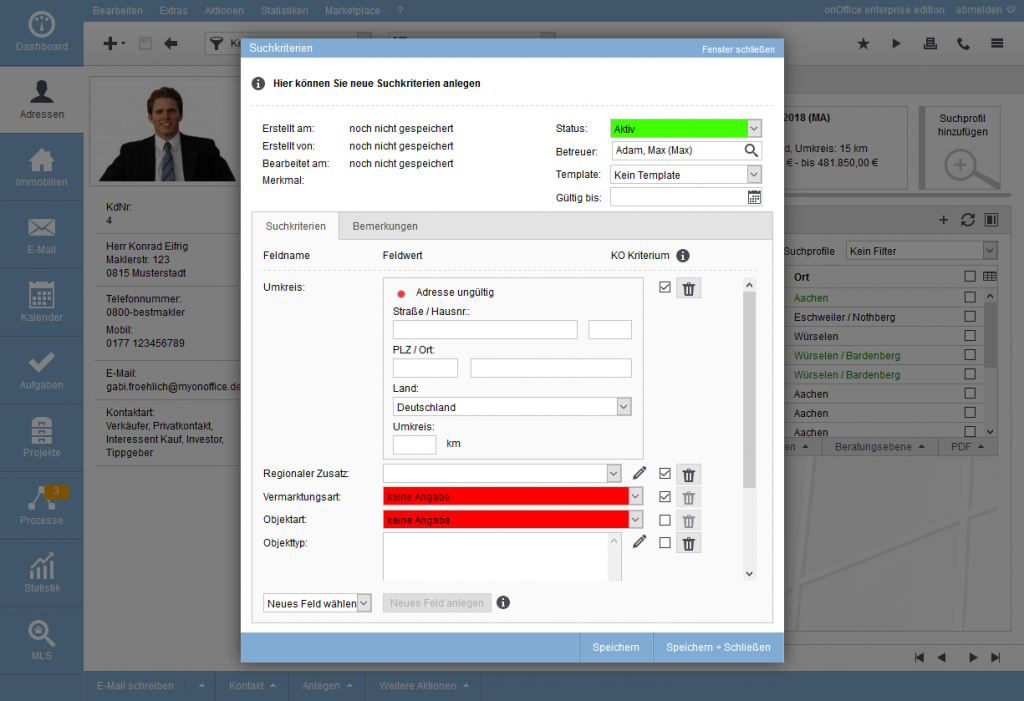
Task: Switch to the Bemerkungen tab
Action: click(x=385, y=226)
